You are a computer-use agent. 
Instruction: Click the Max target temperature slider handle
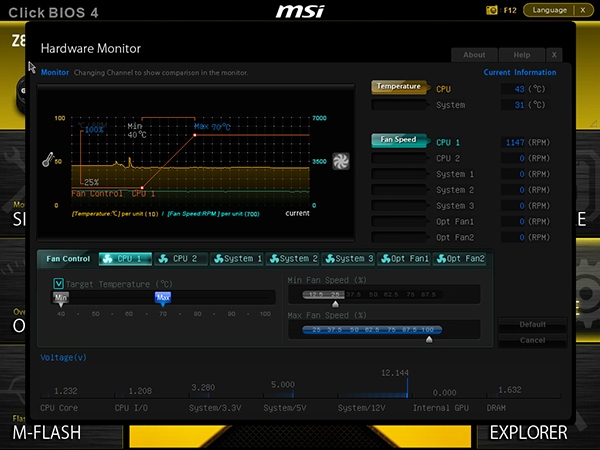click(163, 298)
